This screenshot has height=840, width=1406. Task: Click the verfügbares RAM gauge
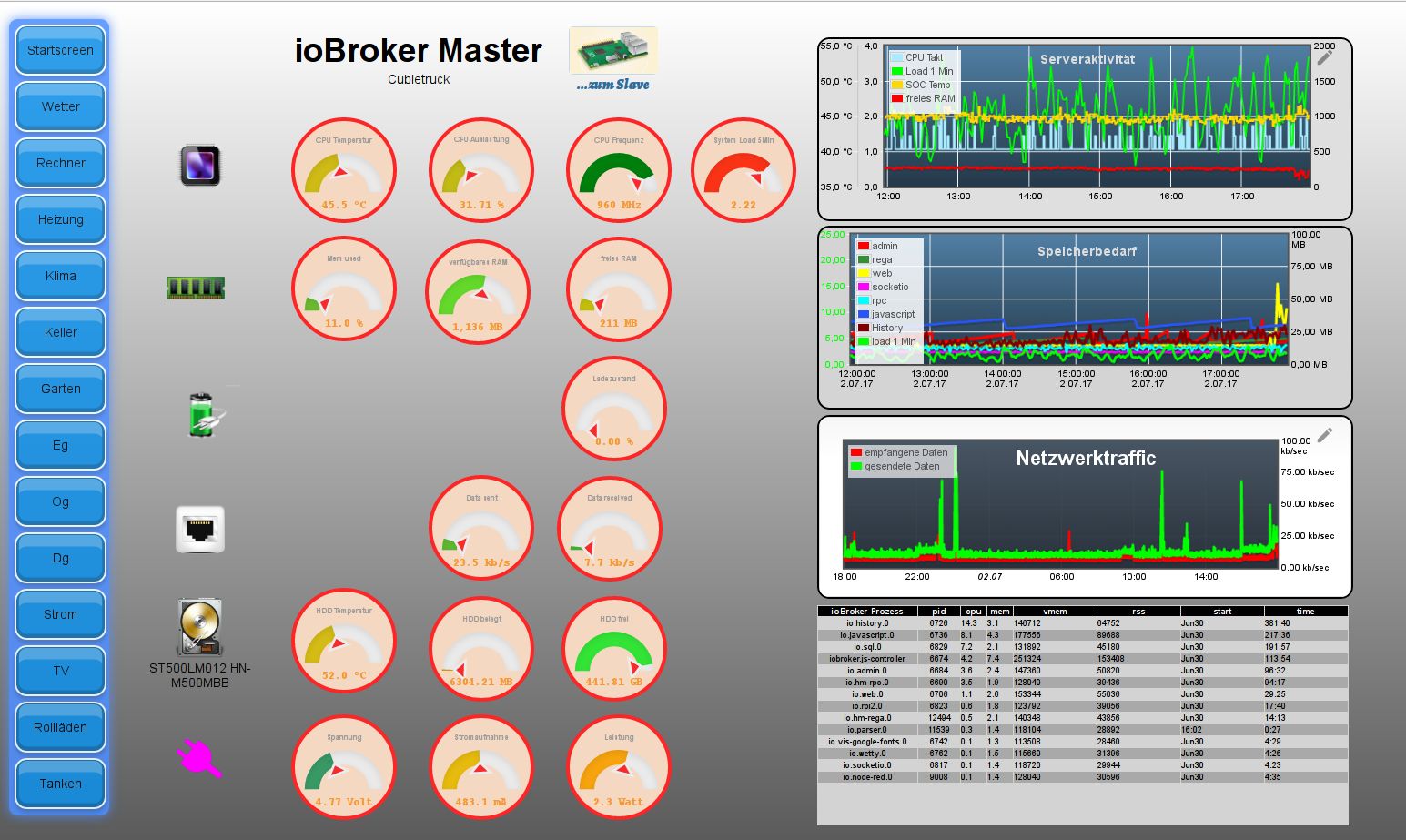tap(478, 292)
